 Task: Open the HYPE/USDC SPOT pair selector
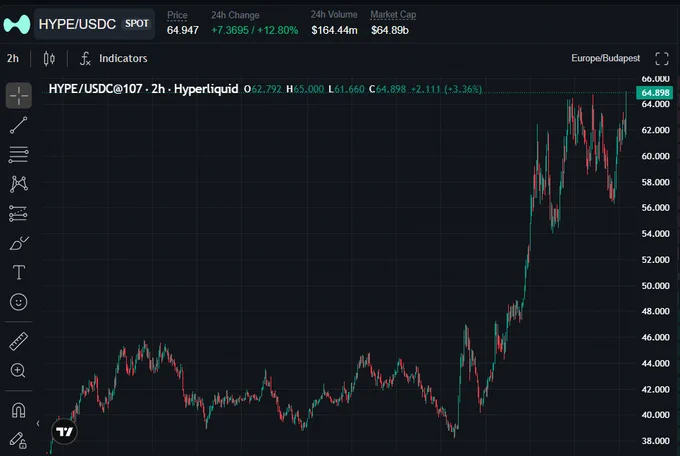click(x=94, y=24)
